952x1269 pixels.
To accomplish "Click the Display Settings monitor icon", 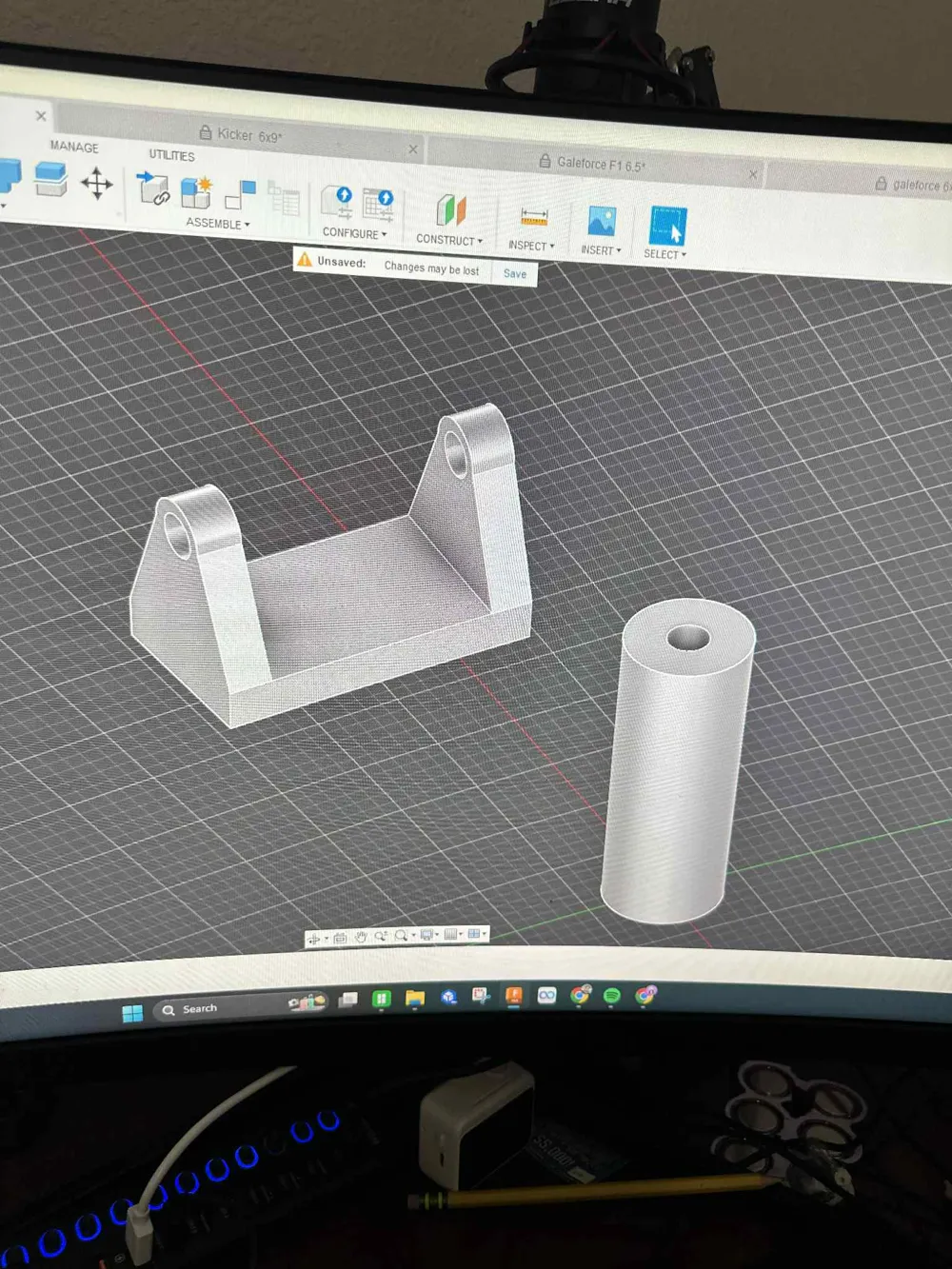I will (426, 935).
